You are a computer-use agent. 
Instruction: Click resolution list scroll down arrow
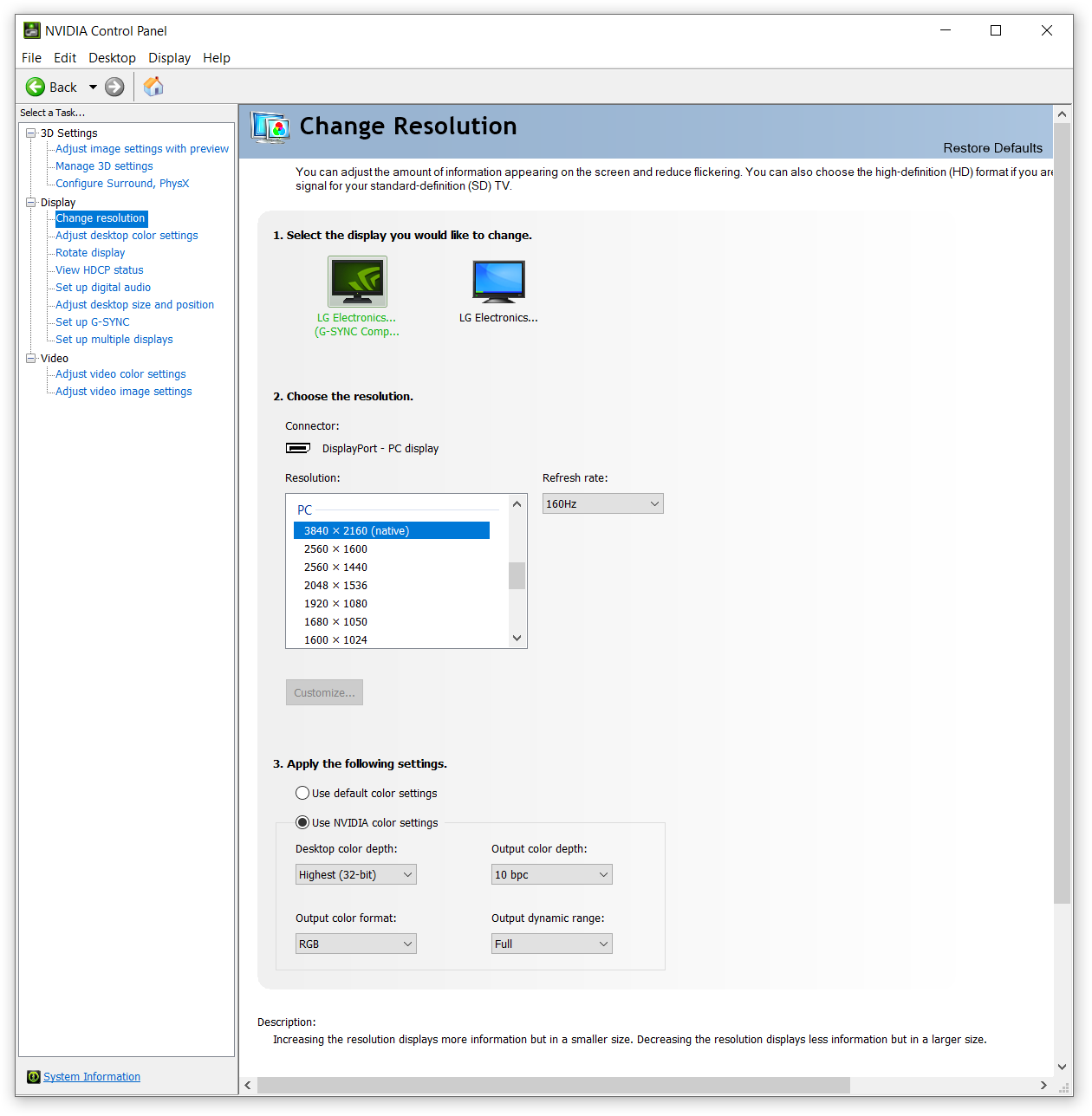click(x=517, y=639)
